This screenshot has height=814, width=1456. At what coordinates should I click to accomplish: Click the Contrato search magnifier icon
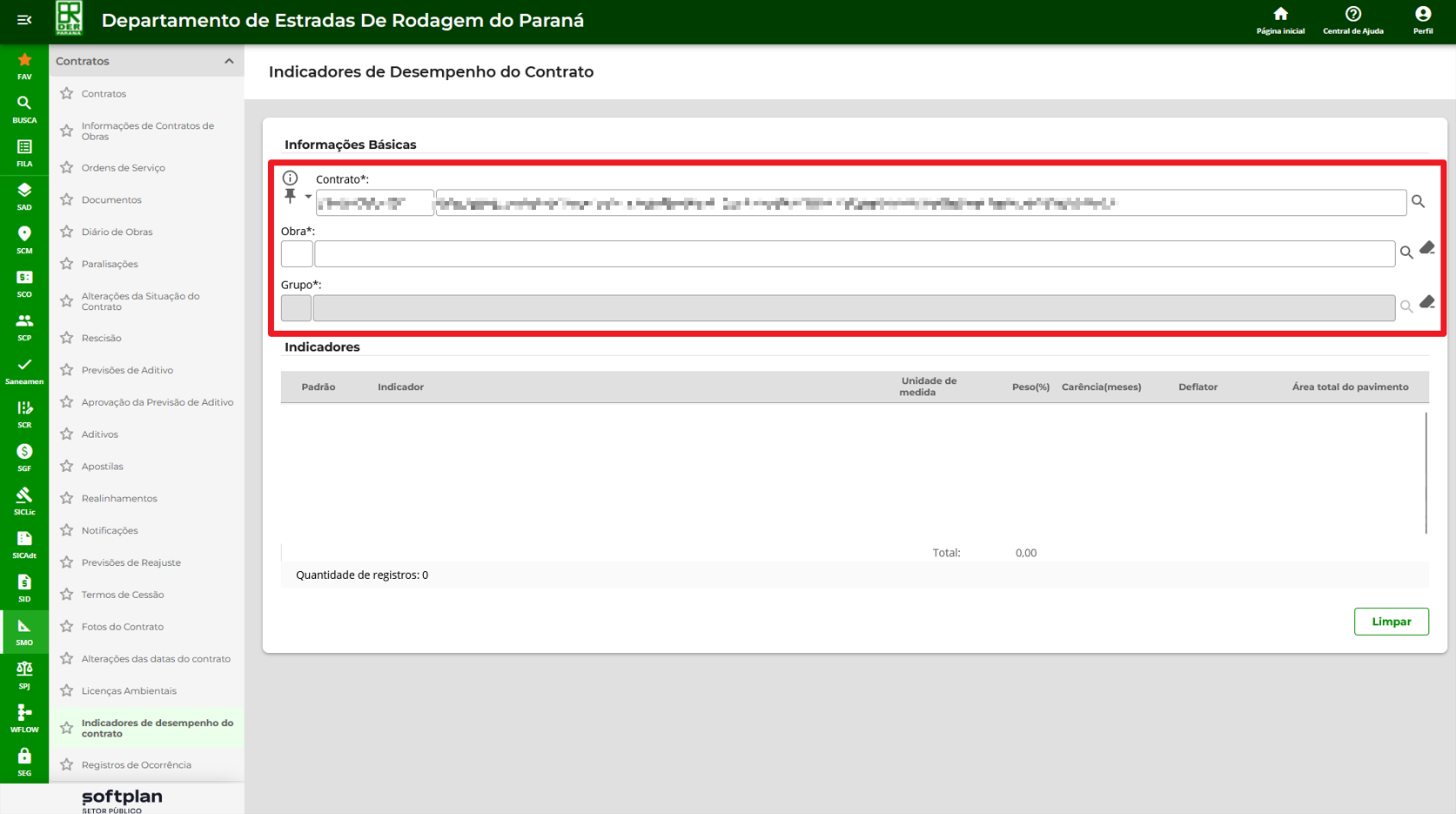point(1418,202)
